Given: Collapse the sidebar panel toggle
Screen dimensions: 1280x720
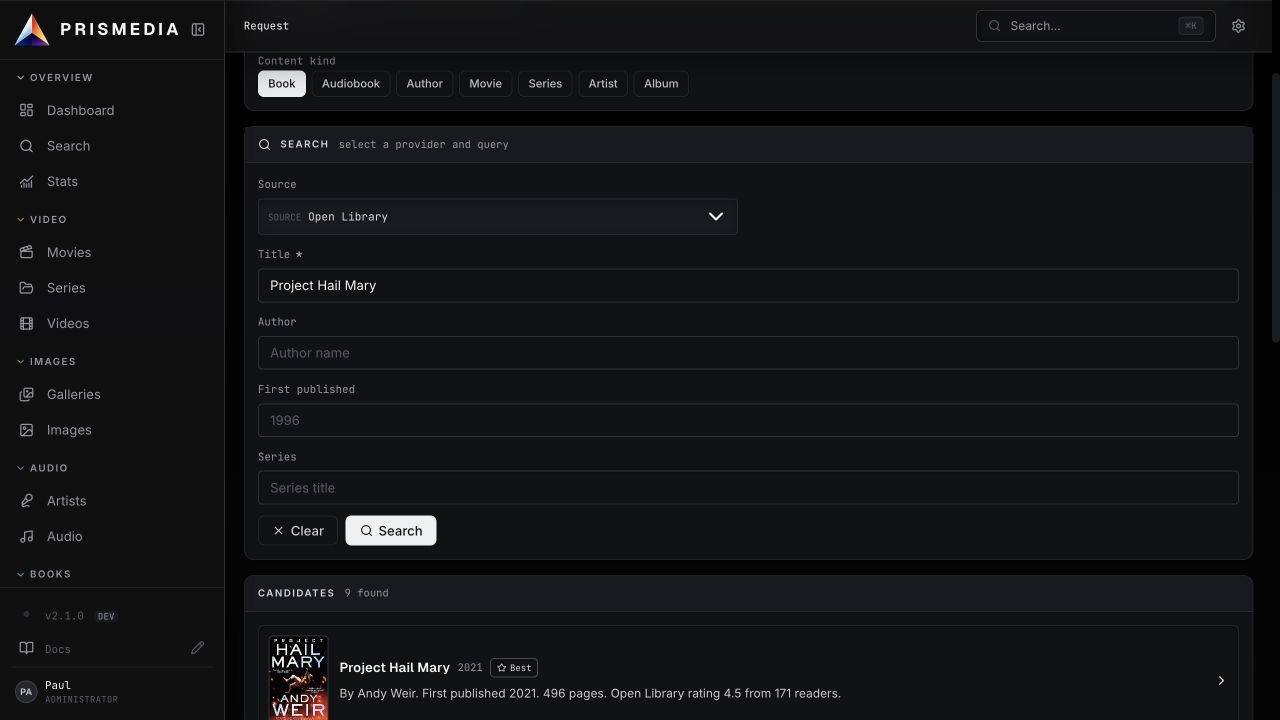Looking at the screenshot, I should 198,30.
